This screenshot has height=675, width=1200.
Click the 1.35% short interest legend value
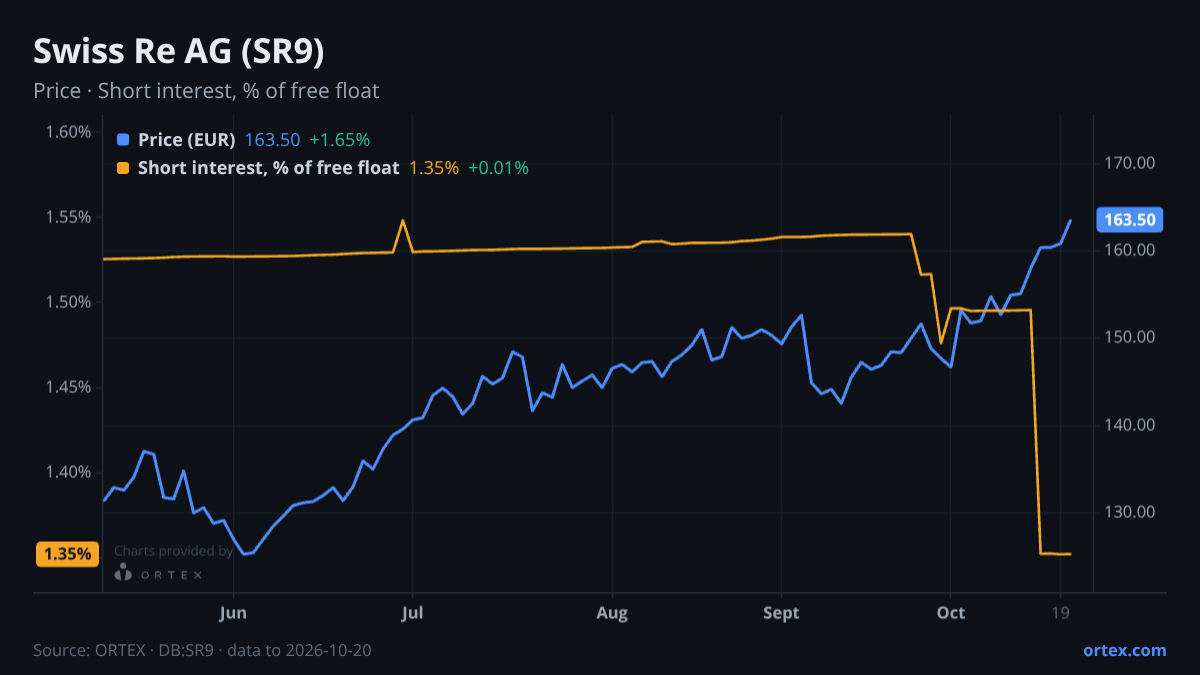pyautogui.click(x=434, y=168)
